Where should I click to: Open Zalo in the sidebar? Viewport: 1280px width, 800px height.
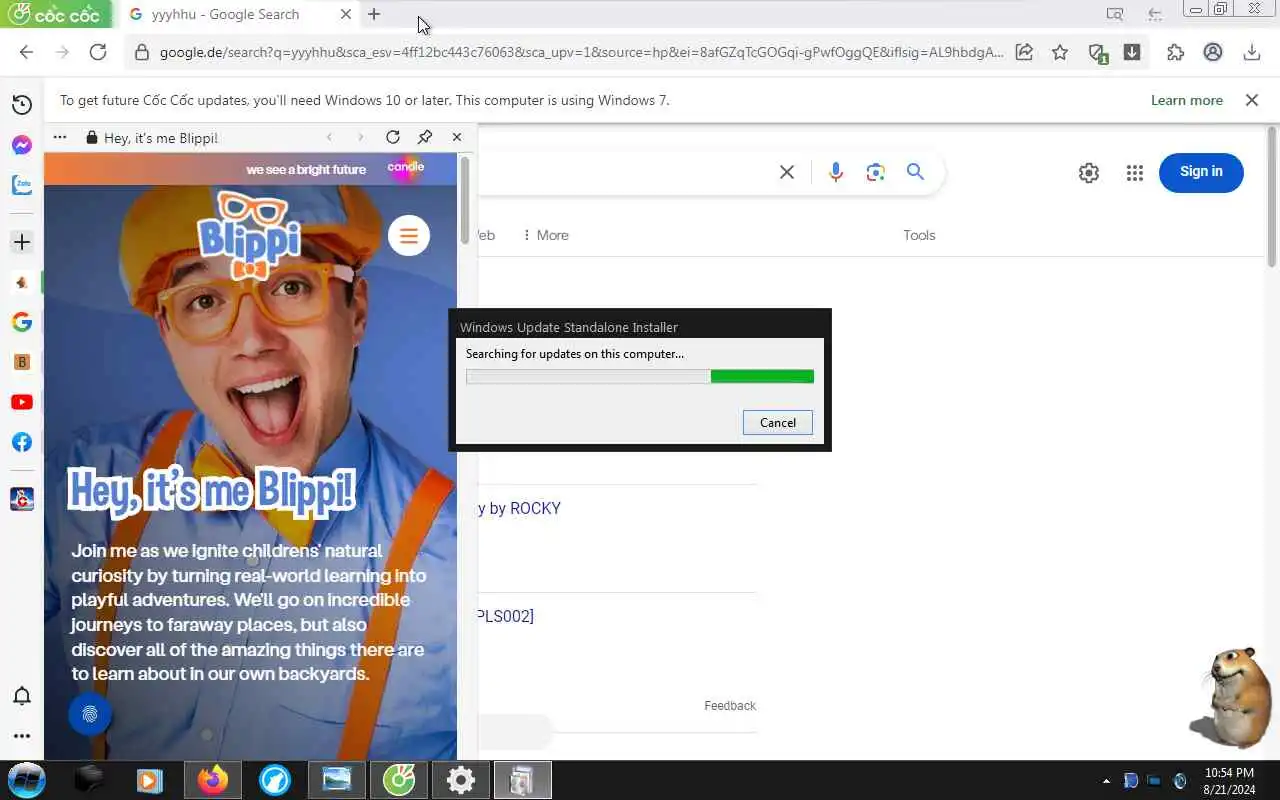click(x=22, y=185)
